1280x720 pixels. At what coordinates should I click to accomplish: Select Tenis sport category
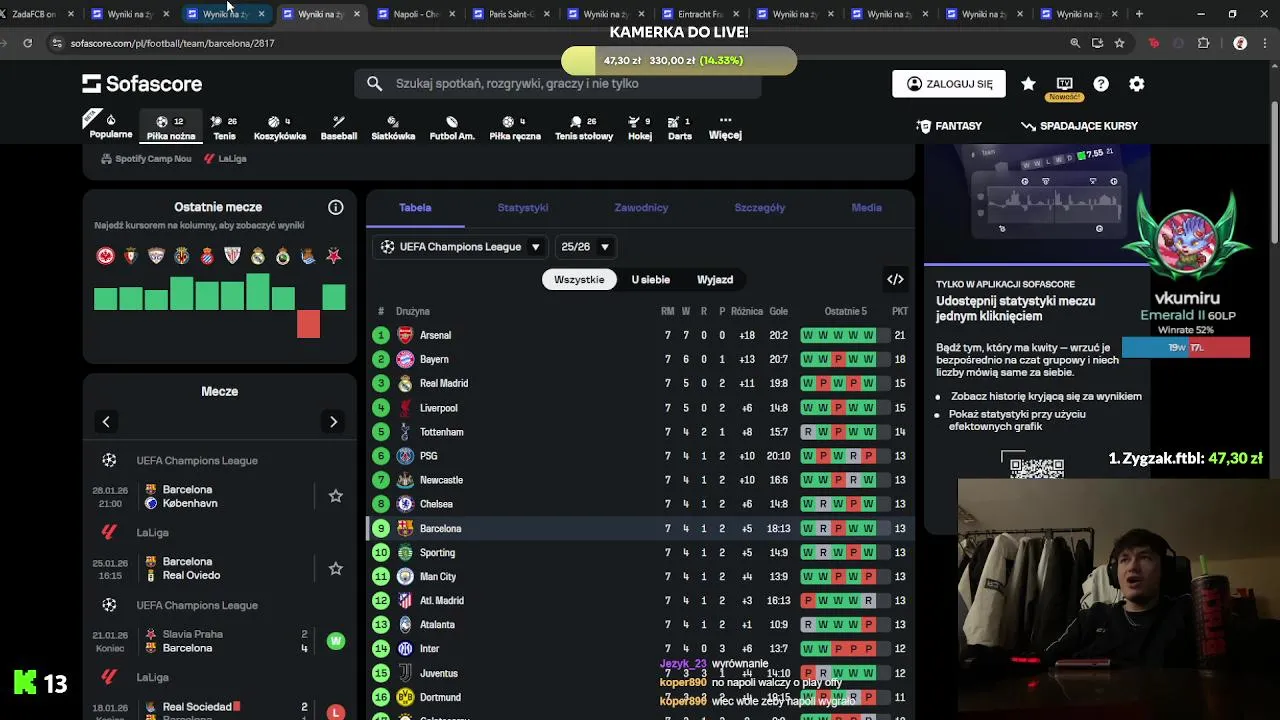coord(224,128)
